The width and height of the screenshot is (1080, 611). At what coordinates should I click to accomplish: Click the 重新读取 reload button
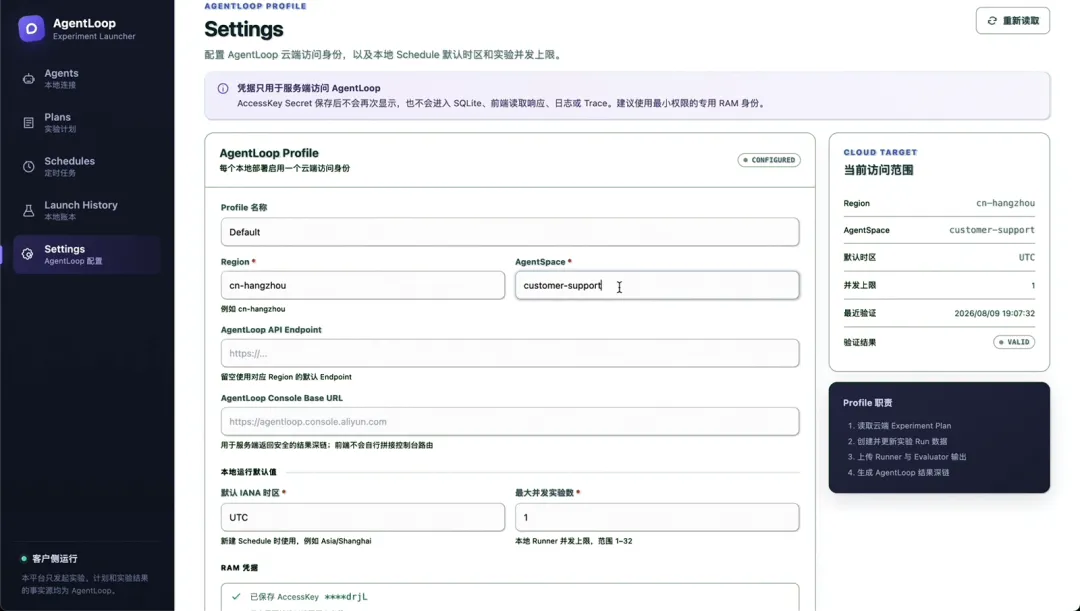[x=1012, y=21]
